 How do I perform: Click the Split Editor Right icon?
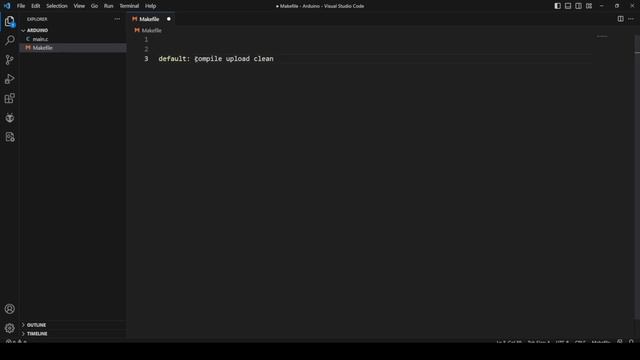[x=620, y=19]
